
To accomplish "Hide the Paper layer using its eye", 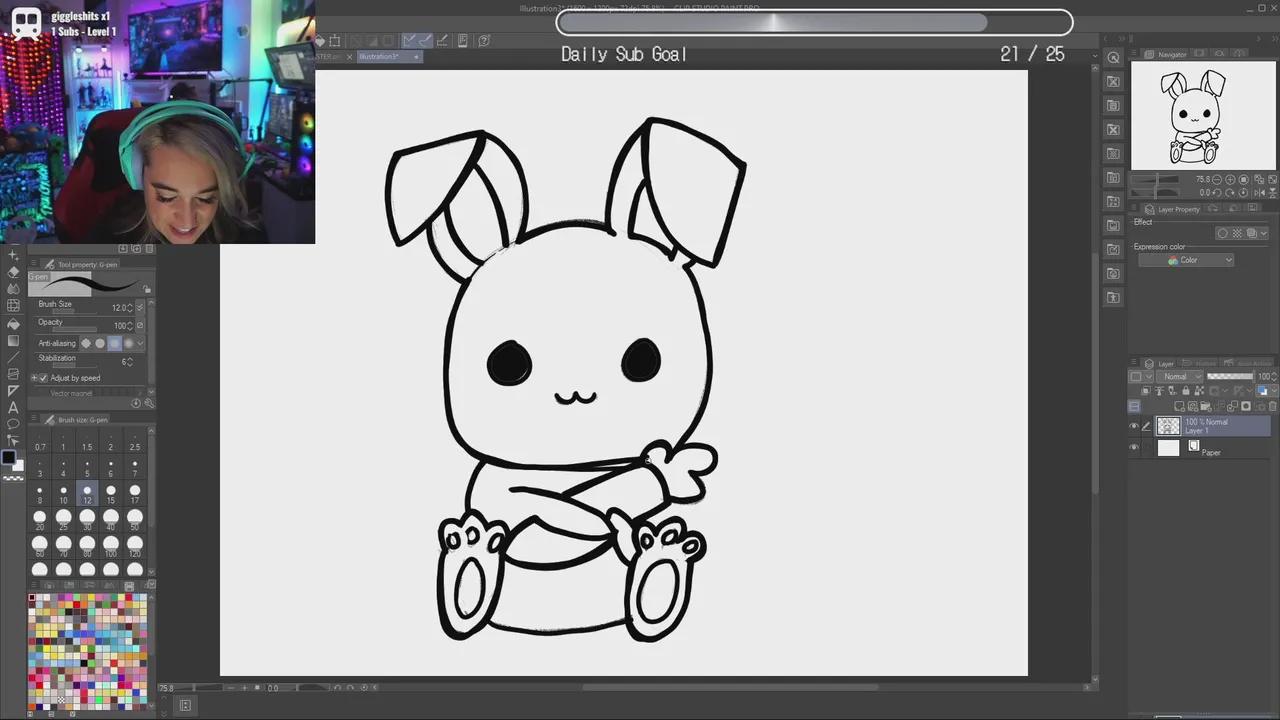I will pos(1134,448).
